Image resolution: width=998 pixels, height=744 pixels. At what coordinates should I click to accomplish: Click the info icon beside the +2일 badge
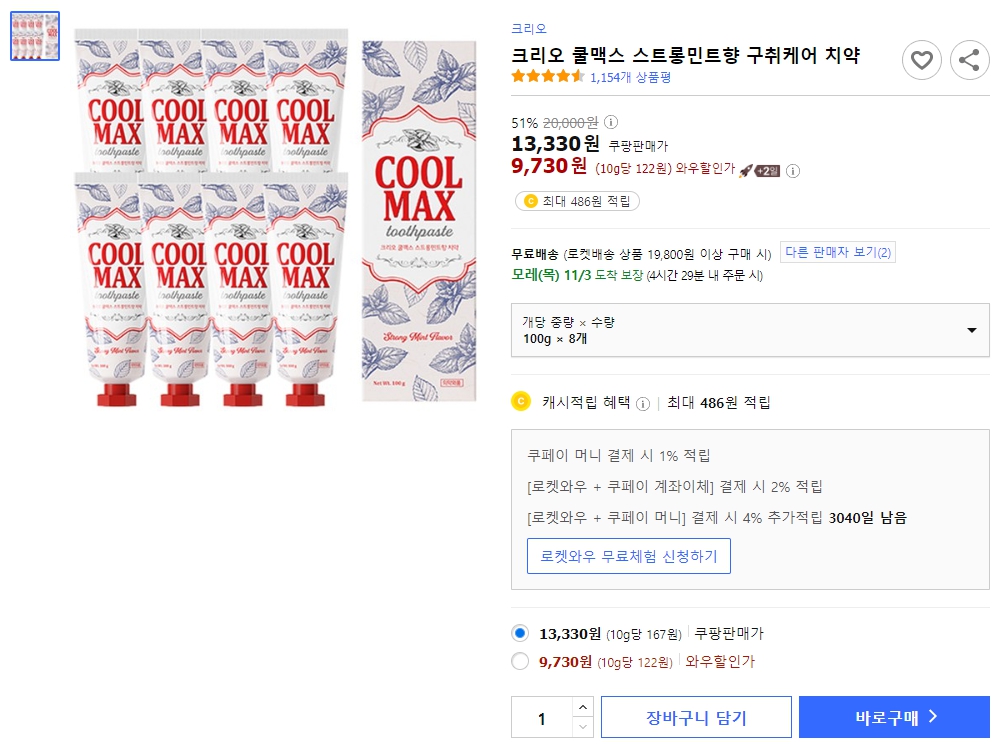click(x=791, y=168)
